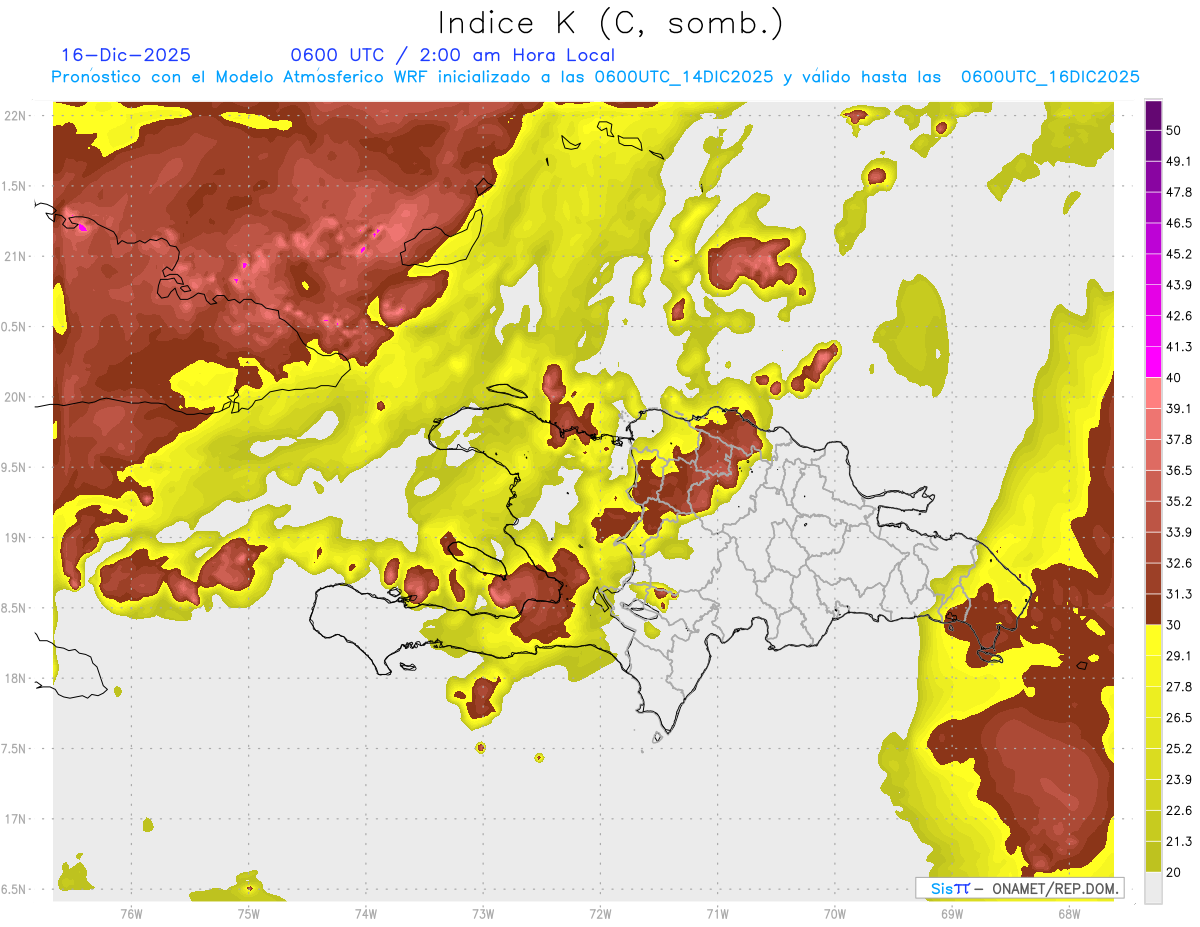Click the WRF forecast description subtitle

tap(596, 77)
